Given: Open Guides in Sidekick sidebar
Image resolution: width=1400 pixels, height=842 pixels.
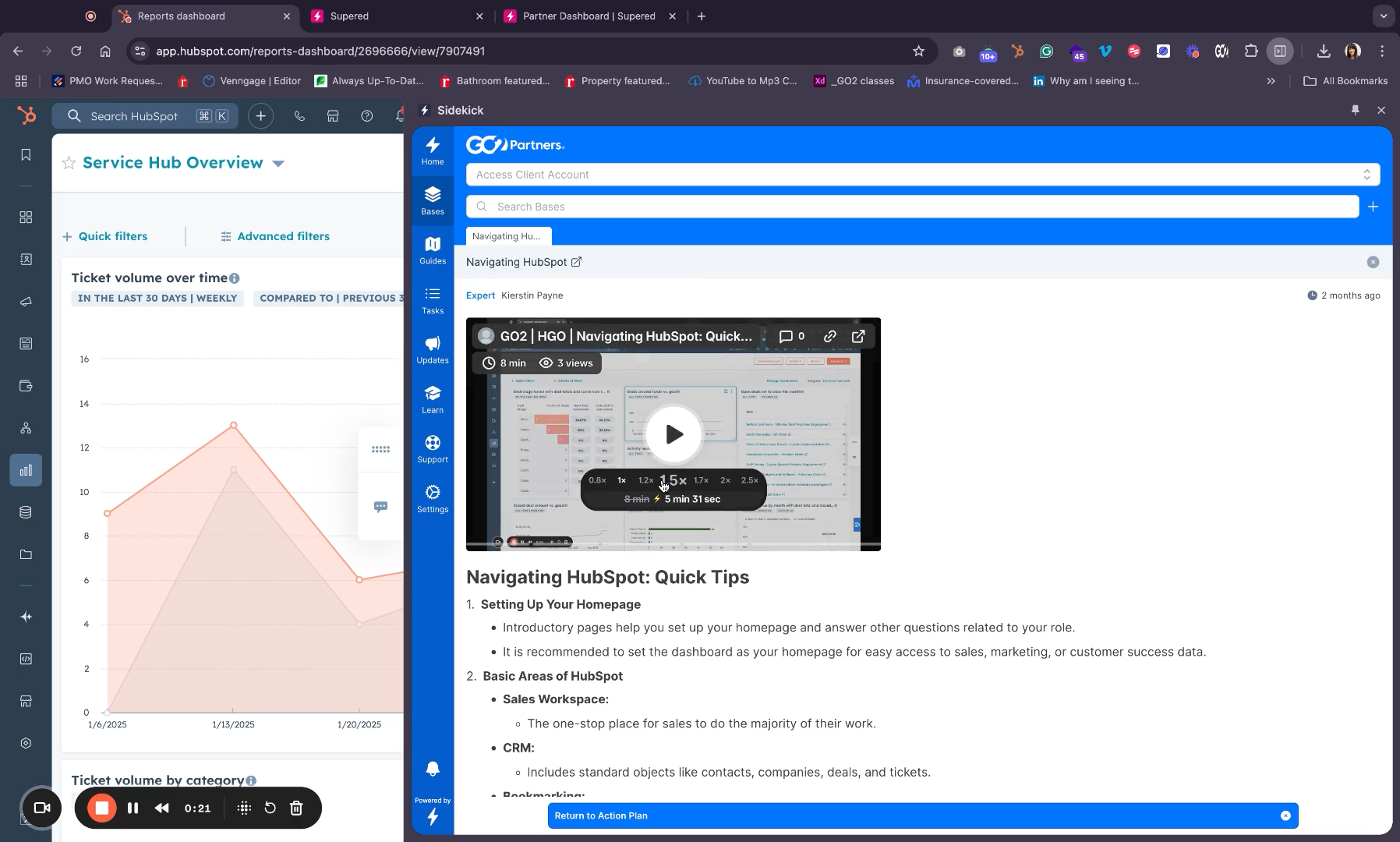Looking at the screenshot, I should coord(433,250).
